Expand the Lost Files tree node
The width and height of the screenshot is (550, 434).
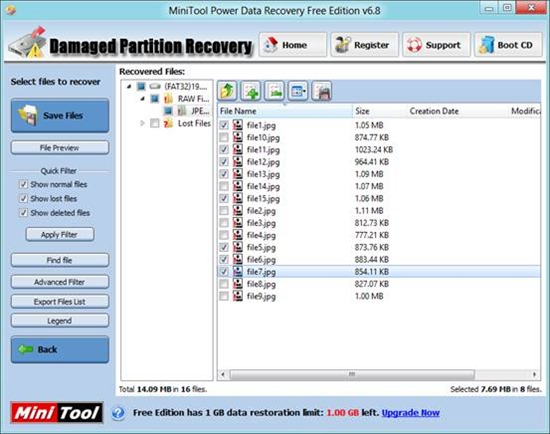[x=142, y=123]
